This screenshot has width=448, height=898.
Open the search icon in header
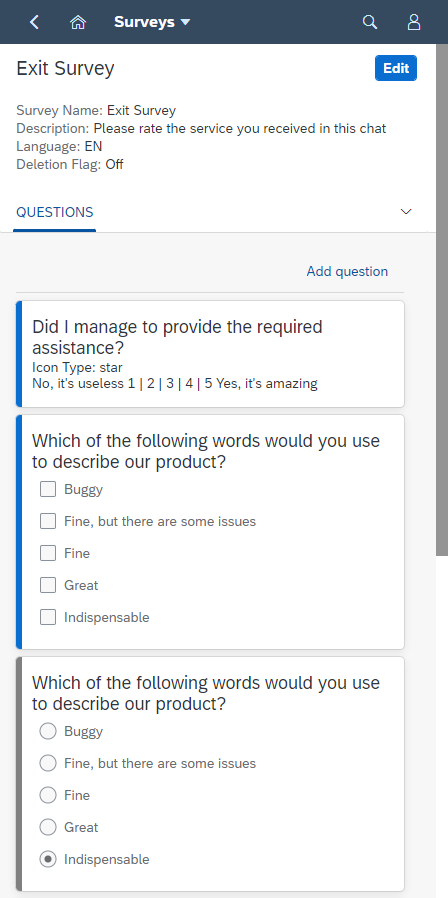click(370, 22)
